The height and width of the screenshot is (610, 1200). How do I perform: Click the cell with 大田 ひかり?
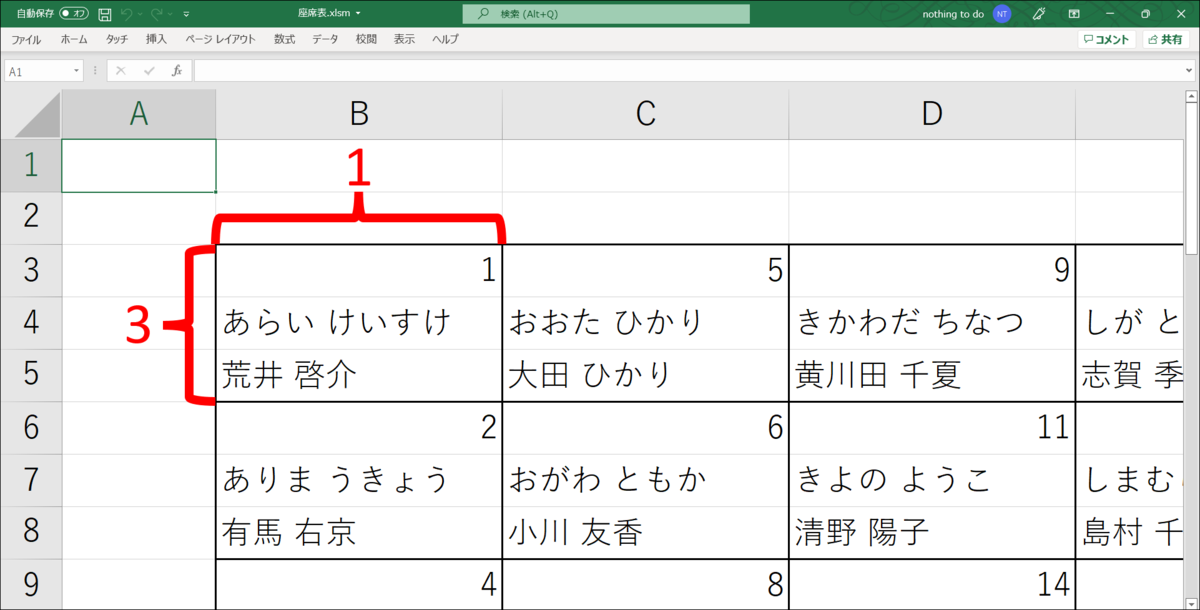[x=646, y=375]
